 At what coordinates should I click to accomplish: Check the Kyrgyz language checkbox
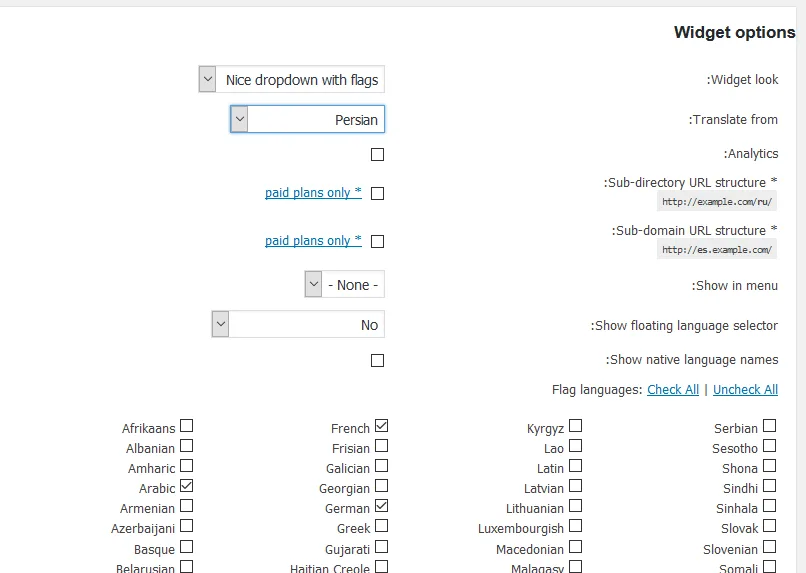[x=576, y=426]
